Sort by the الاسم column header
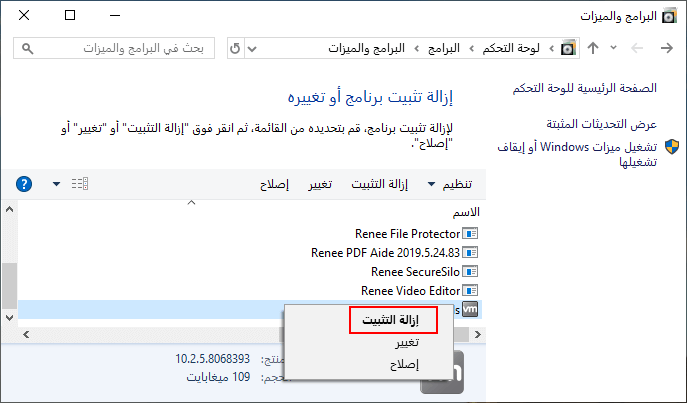This screenshot has width=687, height=403. pyautogui.click(x=466, y=212)
